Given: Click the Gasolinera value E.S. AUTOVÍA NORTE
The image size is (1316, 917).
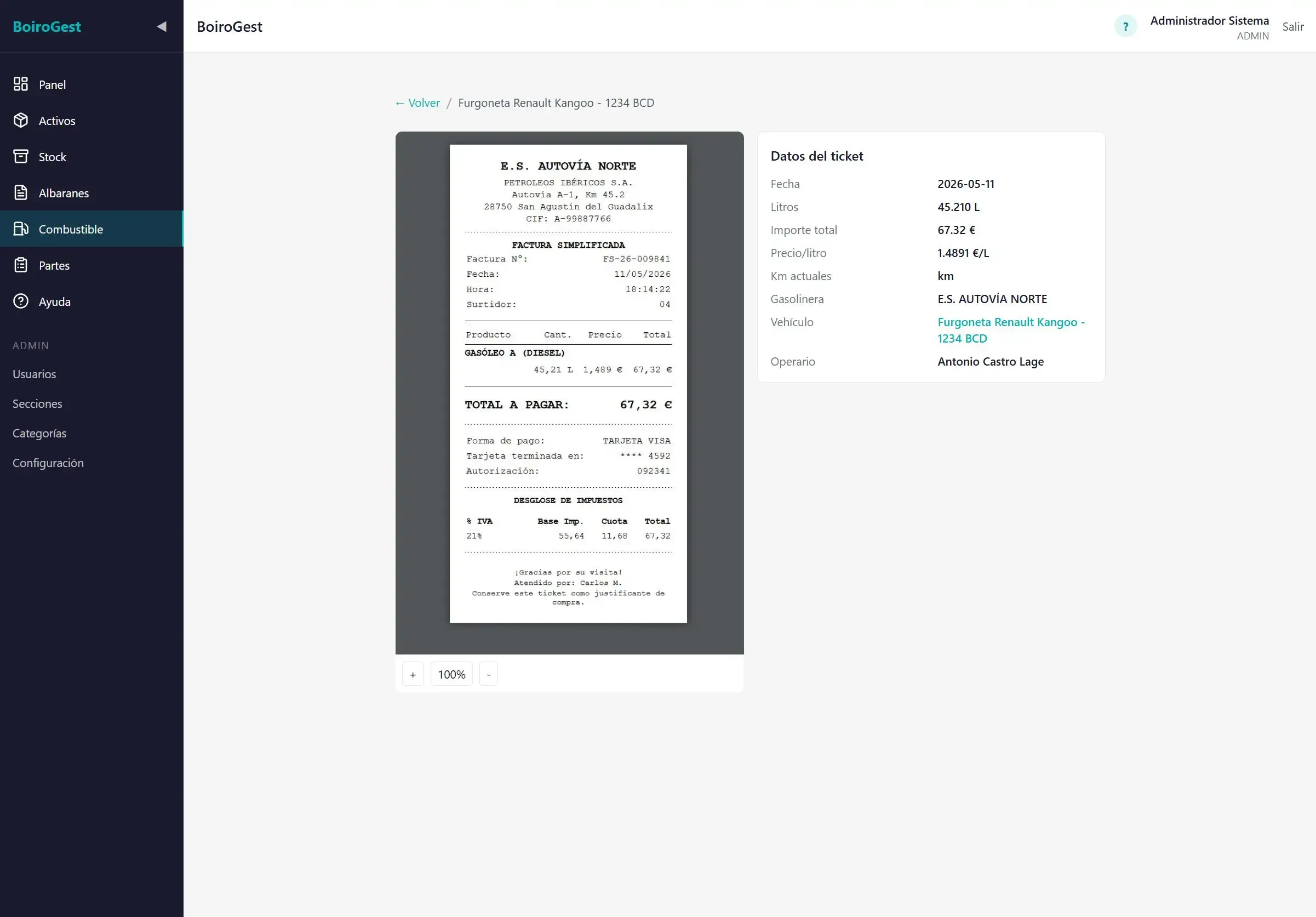Looking at the screenshot, I should [x=992, y=299].
